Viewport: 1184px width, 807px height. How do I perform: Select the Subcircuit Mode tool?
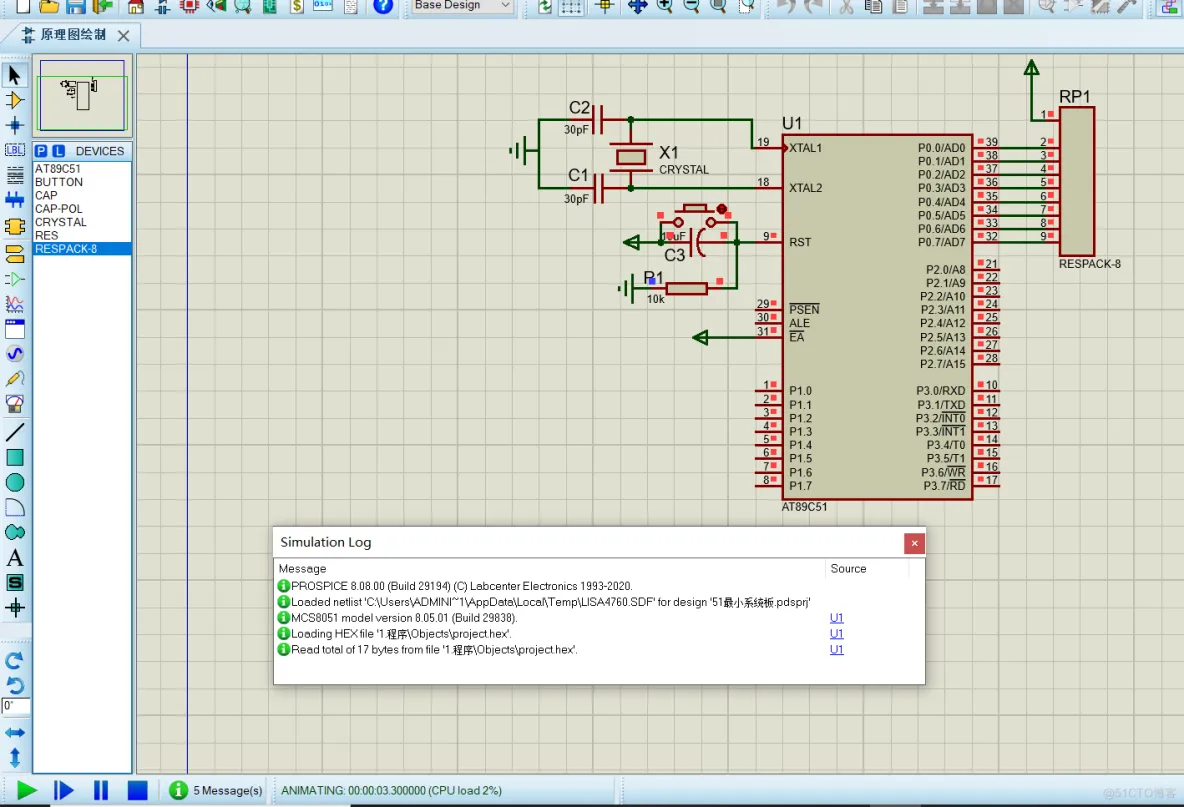pyautogui.click(x=14, y=226)
